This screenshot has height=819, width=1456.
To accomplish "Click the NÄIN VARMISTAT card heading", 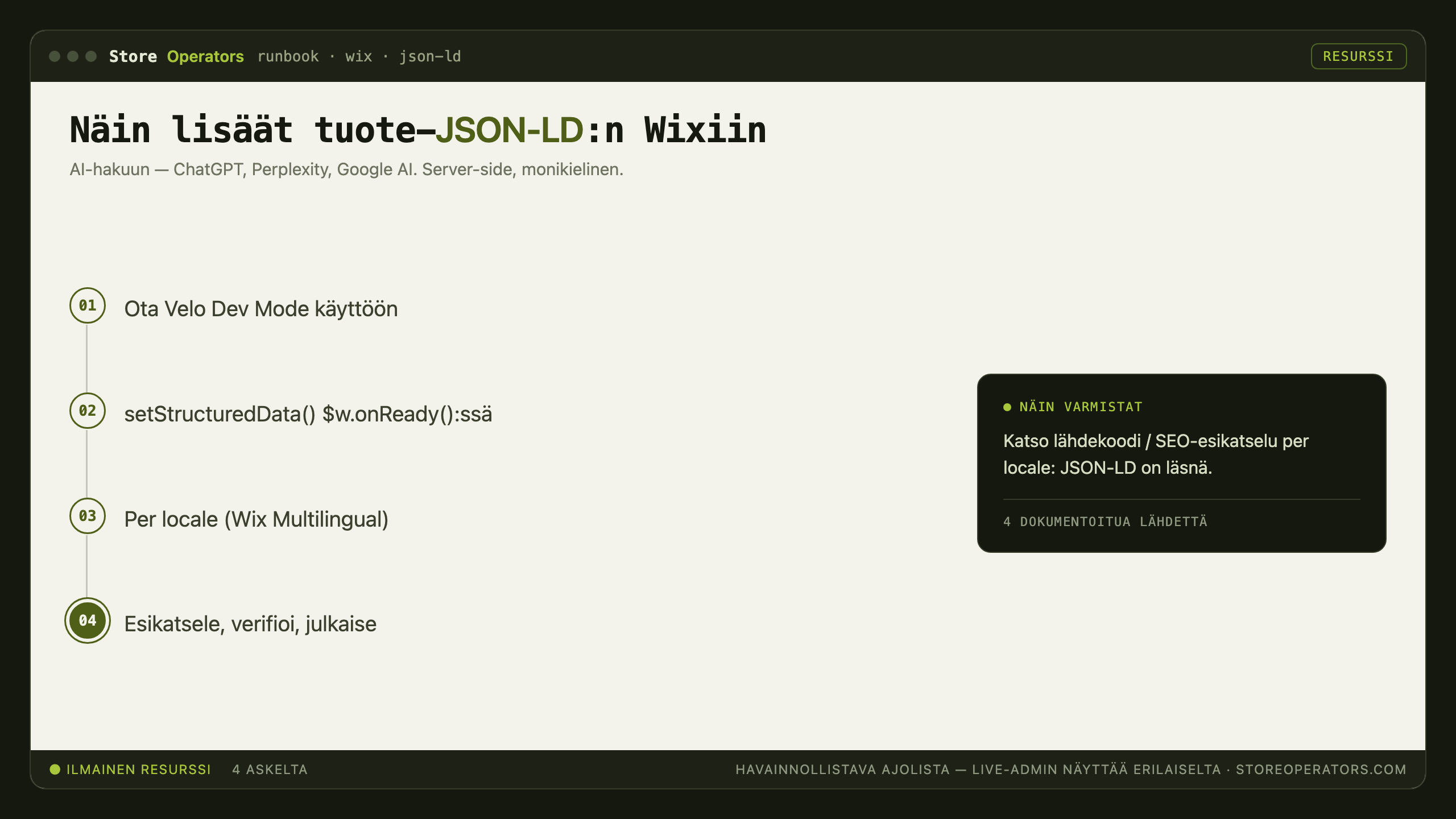I will point(1081,407).
